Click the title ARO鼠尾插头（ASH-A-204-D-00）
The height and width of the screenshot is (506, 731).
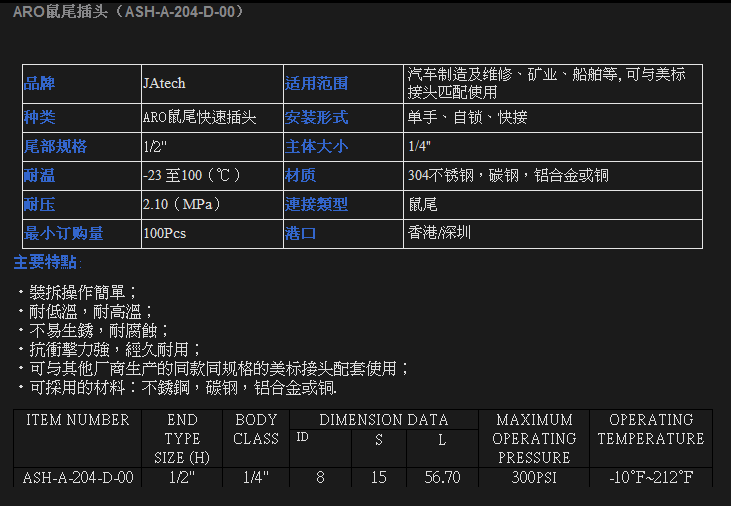[128, 12]
